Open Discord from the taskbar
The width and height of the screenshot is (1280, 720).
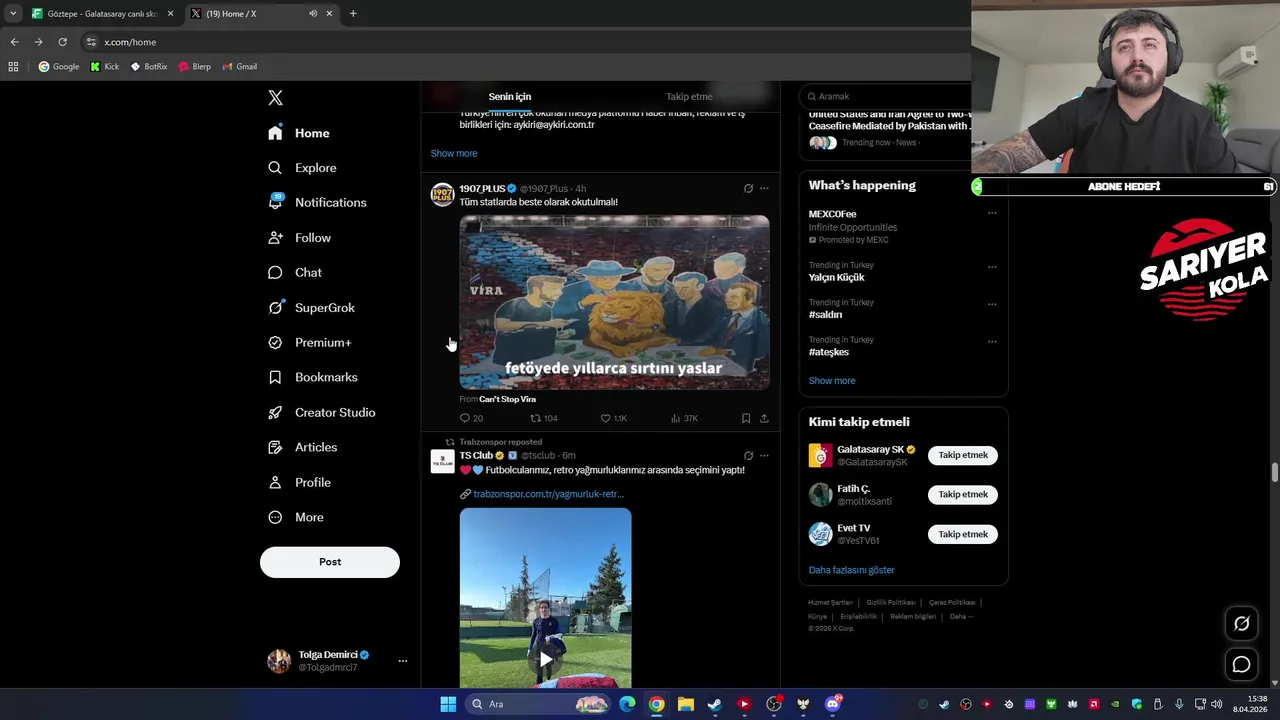(x=833, y=704)
